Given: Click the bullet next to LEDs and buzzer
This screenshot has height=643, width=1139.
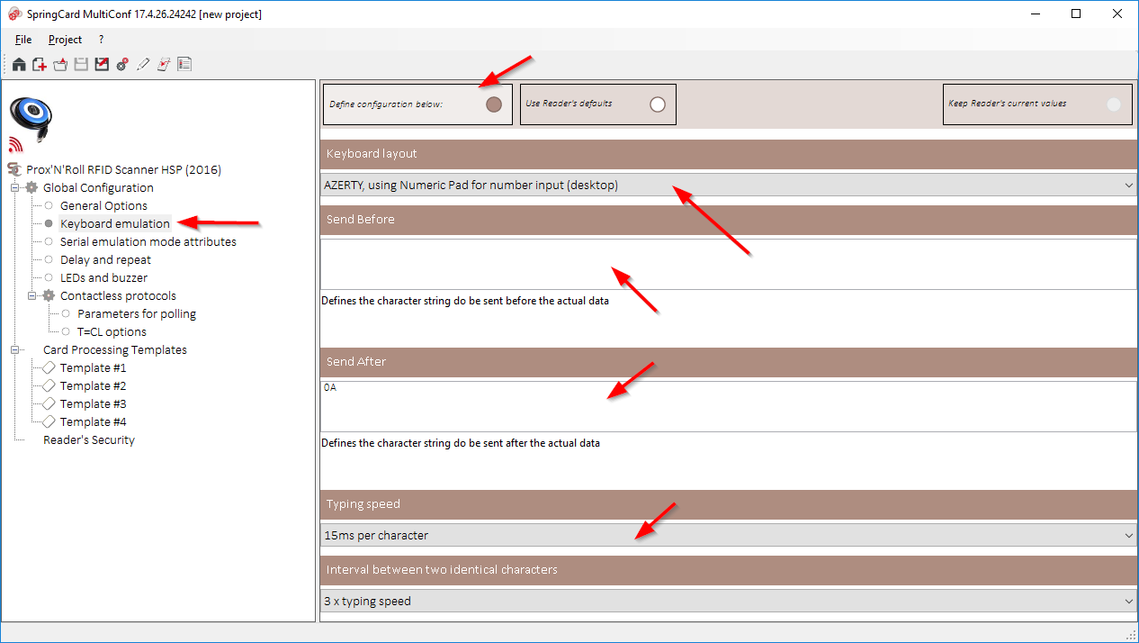Looking at the screenshot, I should 49,278.
